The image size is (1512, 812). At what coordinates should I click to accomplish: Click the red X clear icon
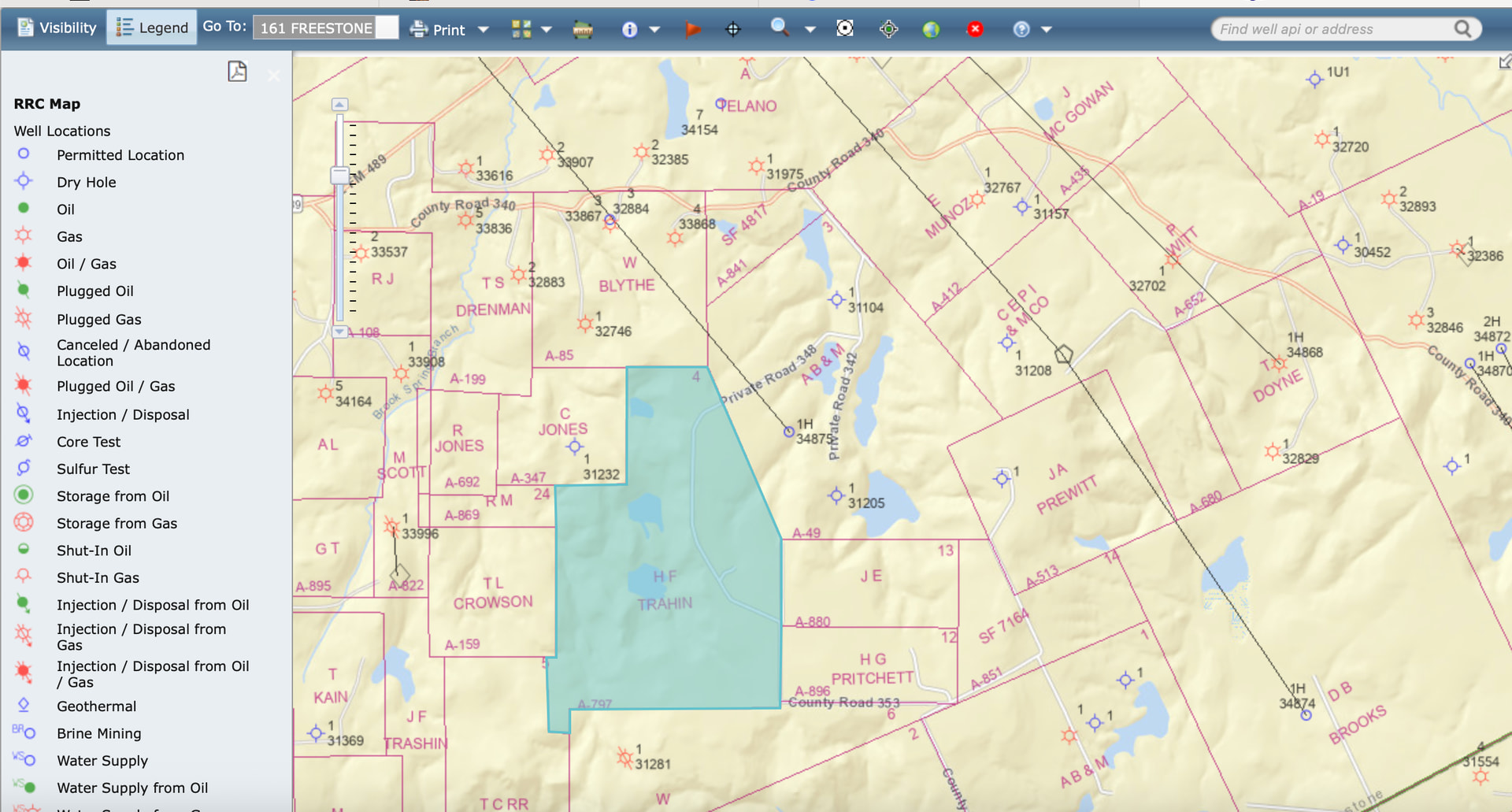975,29
